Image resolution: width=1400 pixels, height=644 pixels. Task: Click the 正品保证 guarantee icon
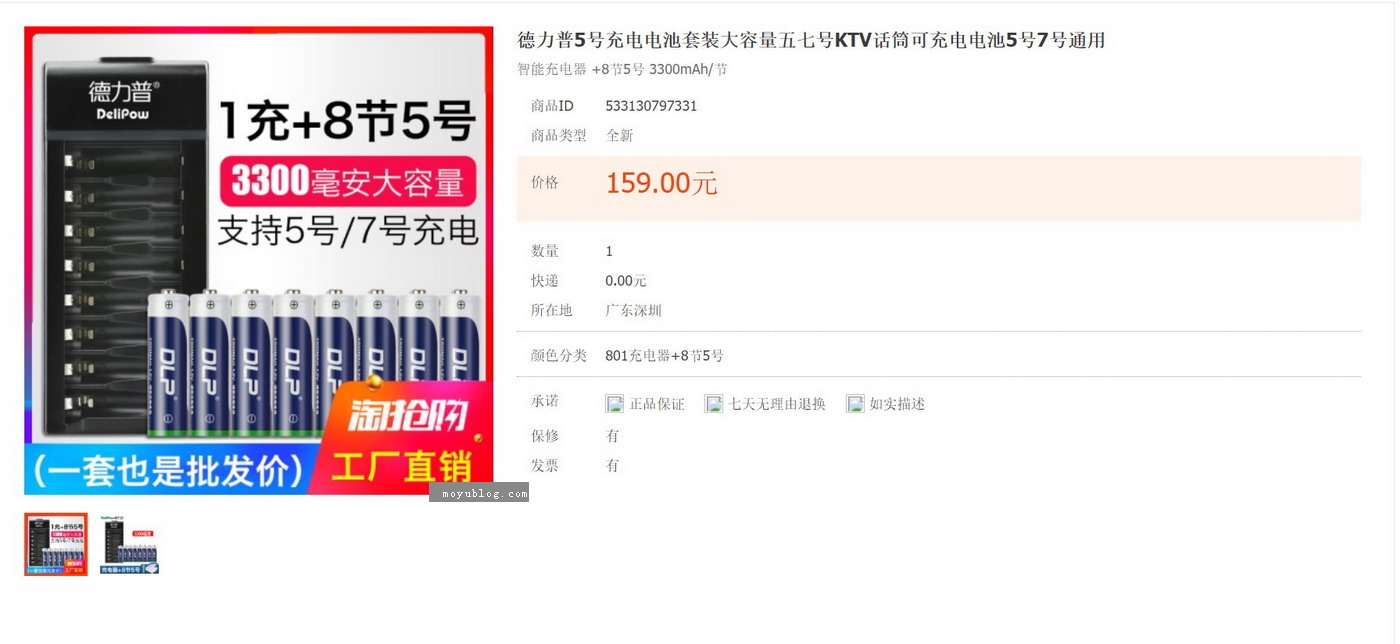click(x=614, y=404)
